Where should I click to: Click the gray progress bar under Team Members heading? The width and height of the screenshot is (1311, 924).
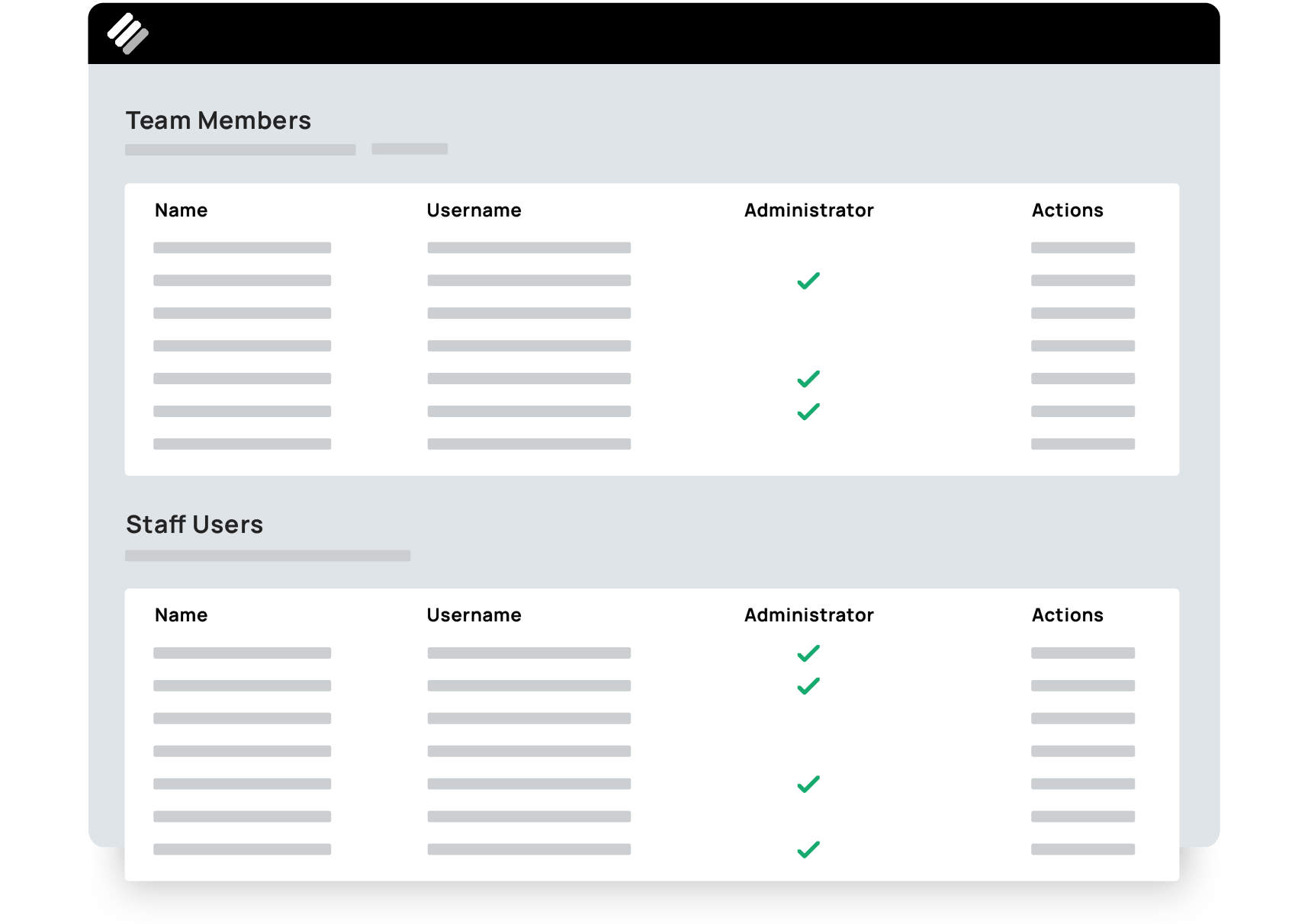point(240,149)
